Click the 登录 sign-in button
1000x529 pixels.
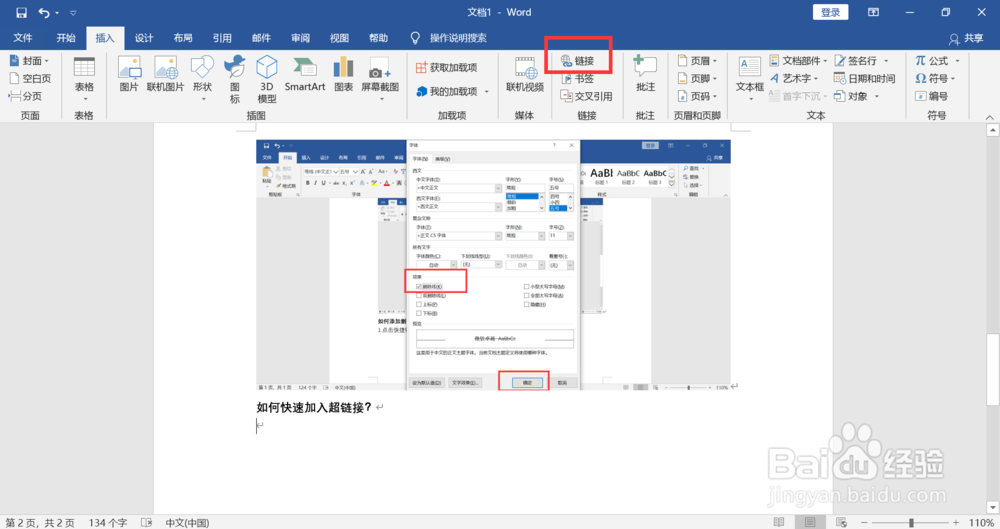point(830,12)
